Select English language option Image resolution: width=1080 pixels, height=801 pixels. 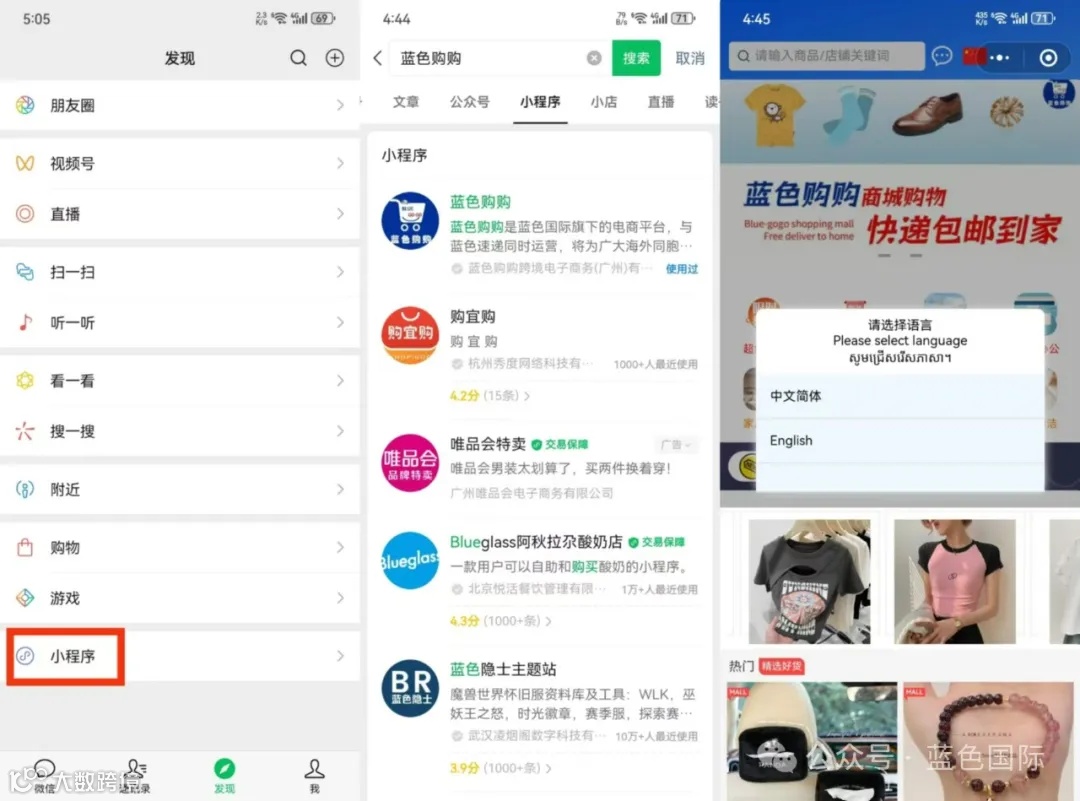[x=900, y=441]
